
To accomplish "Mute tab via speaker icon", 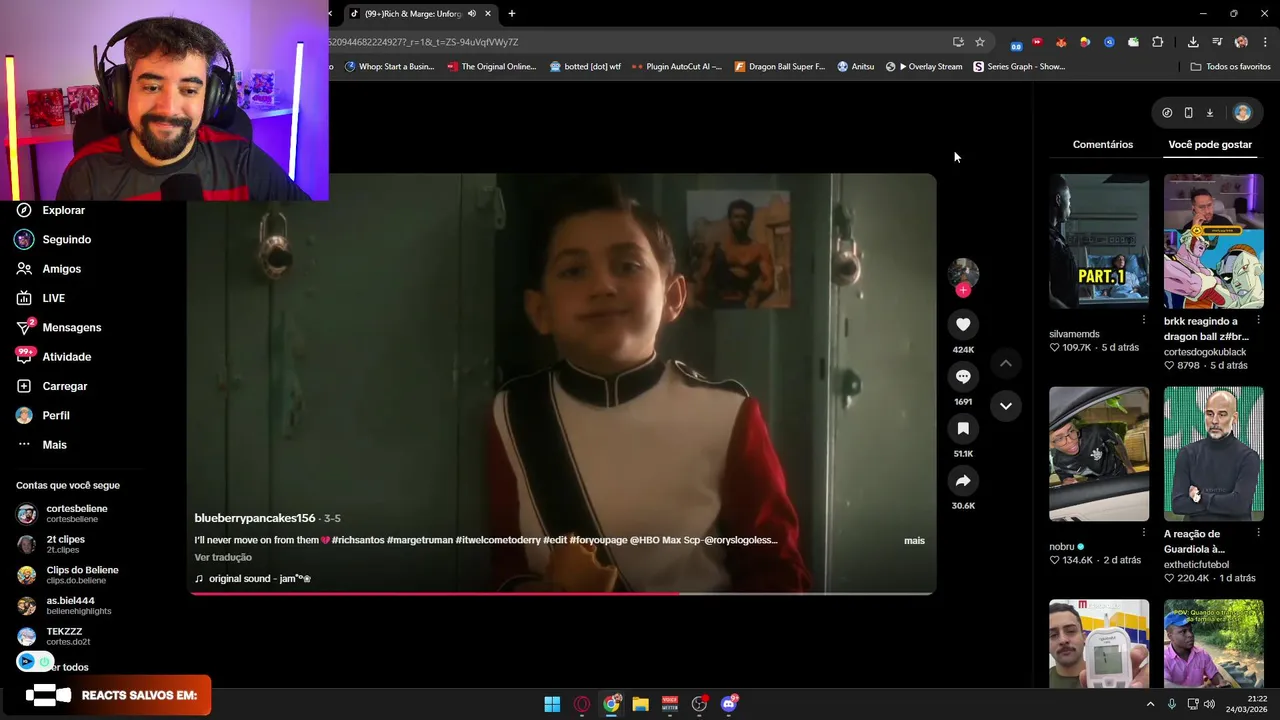I will 472,14.
